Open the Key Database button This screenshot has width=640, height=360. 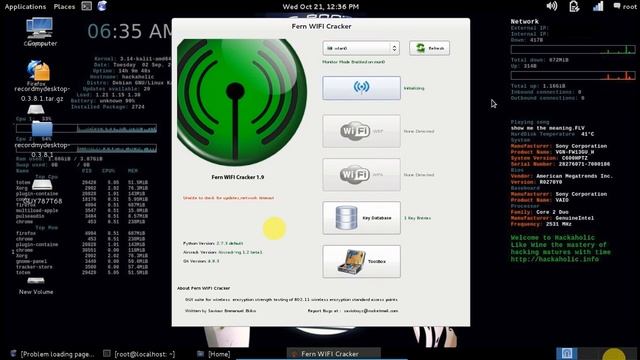(361, 218)
